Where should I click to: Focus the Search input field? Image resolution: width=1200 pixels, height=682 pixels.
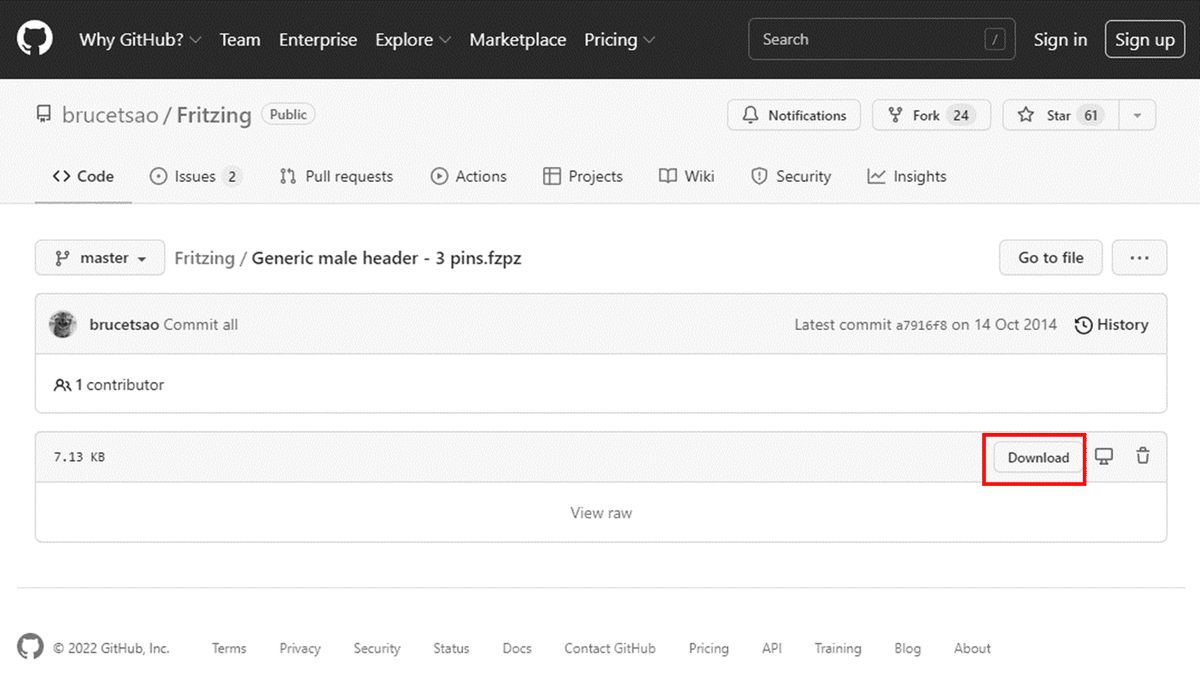pyautogui.click(x=881, y=39)
